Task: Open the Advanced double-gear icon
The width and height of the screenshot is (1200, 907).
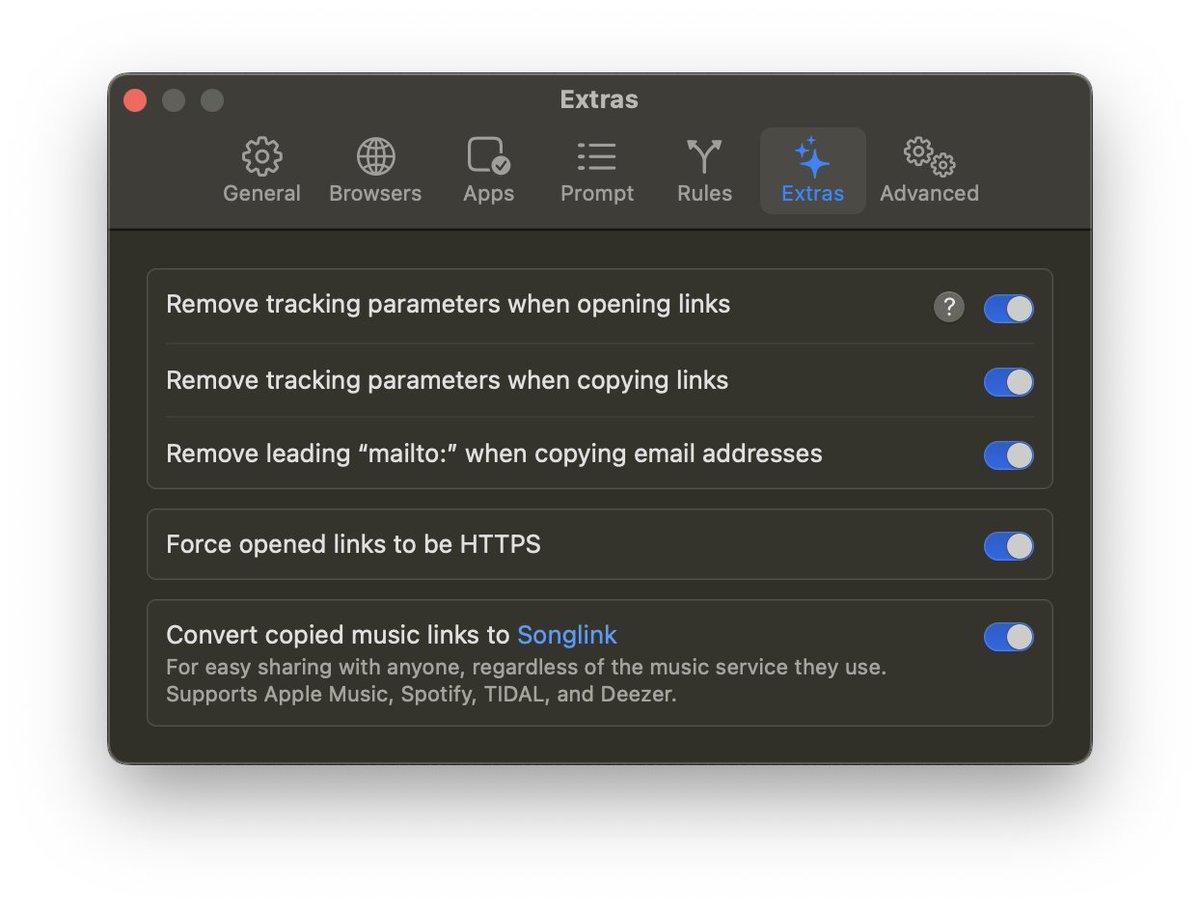Action: tap(930, 156)
